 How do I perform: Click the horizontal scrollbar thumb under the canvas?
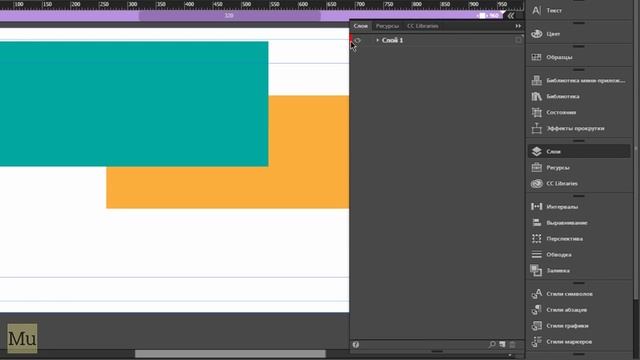(x=230, y=353)
